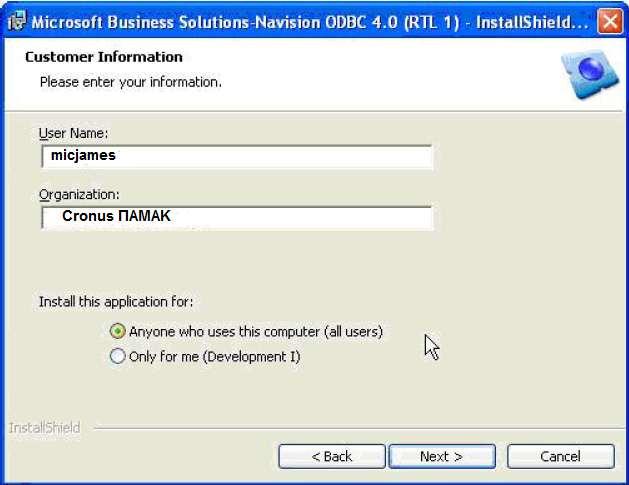Click the Customer Information heading
This screenshot has width=629, height=485.
tap(103, 57)
